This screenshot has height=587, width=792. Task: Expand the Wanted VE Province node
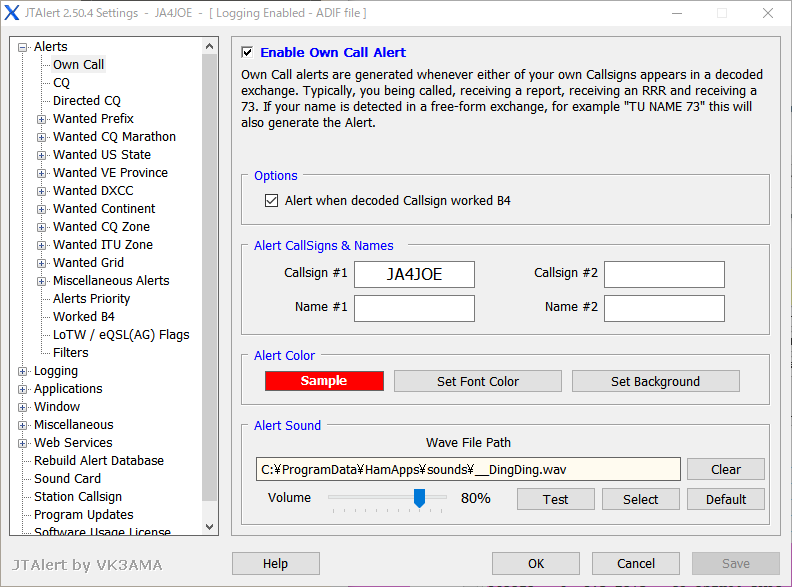point(41,173)
